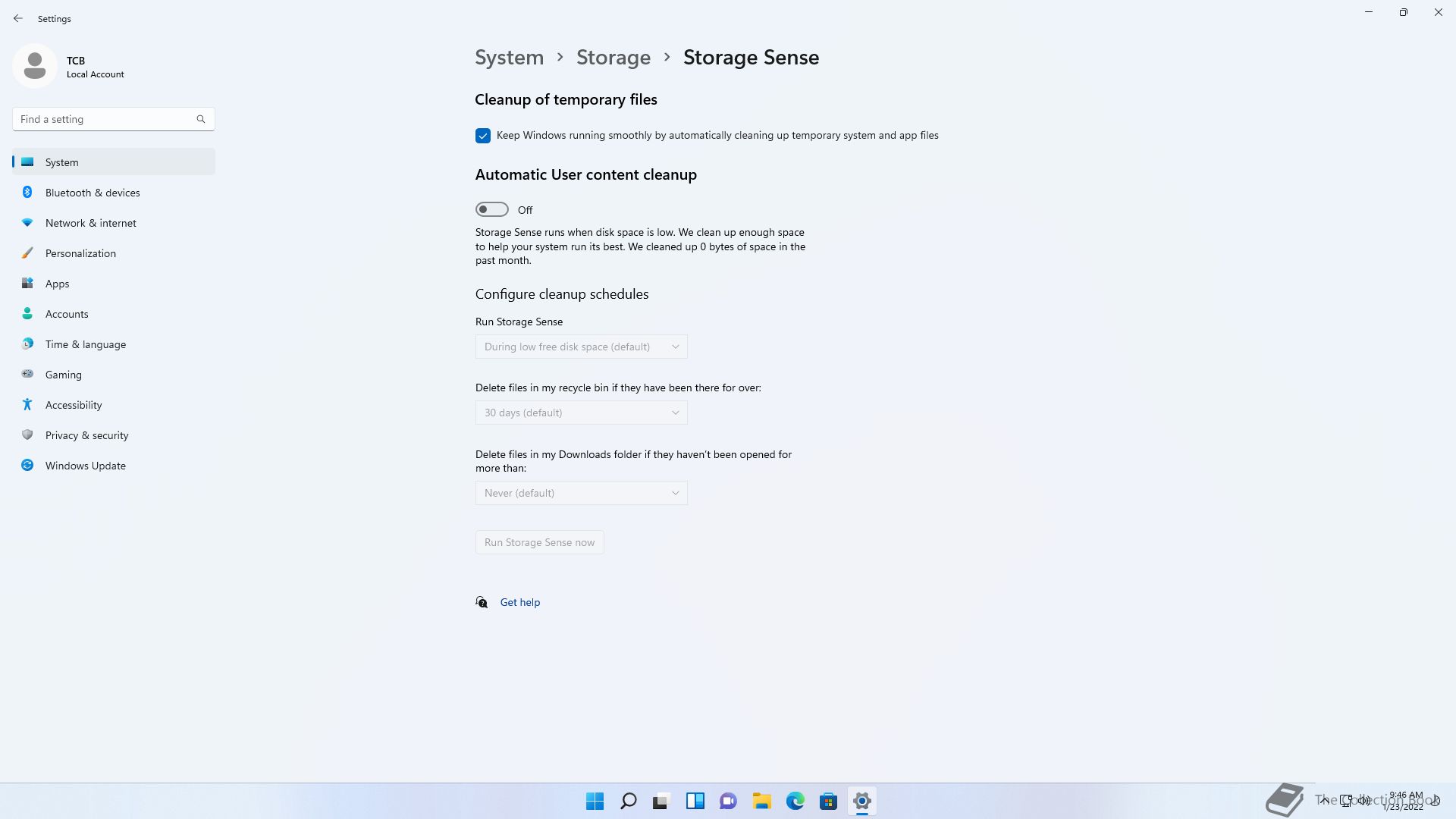This screenshot has width=1456, height=819.
Task: Go to Accounts settings
Action: (114, 313)
